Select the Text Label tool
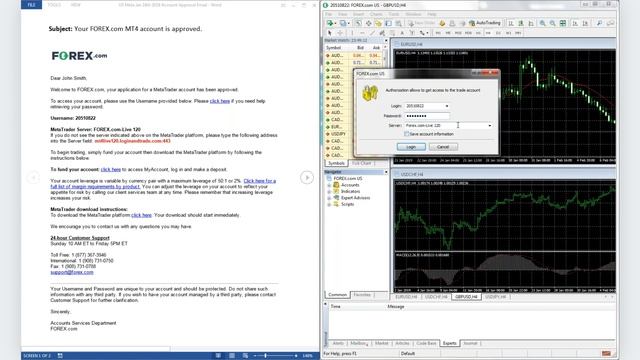Image resolution: width=640 pixels, height=360 pixels. pyautogui.click(x=412, y=33)
